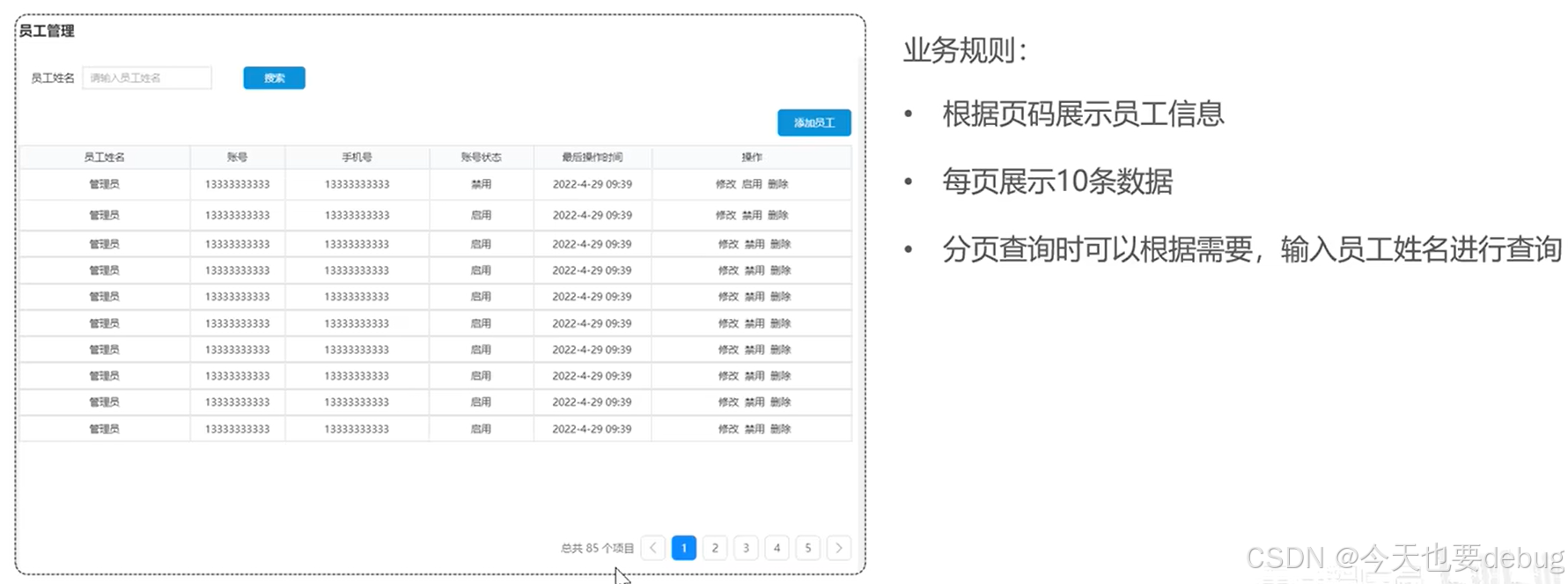
Task: Click the bullet text 每页展示10条数据
Action: pyautogui.click(x=1057, y=181)
